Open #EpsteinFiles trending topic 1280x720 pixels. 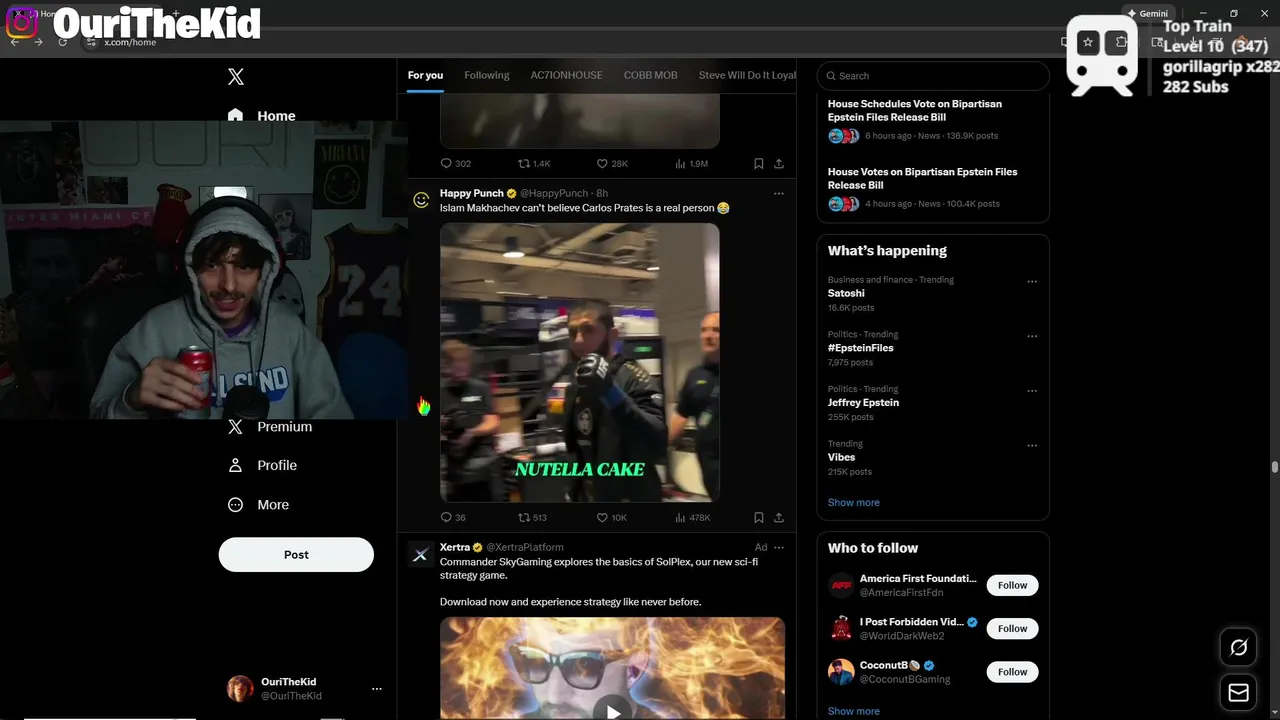coord(861,348)
